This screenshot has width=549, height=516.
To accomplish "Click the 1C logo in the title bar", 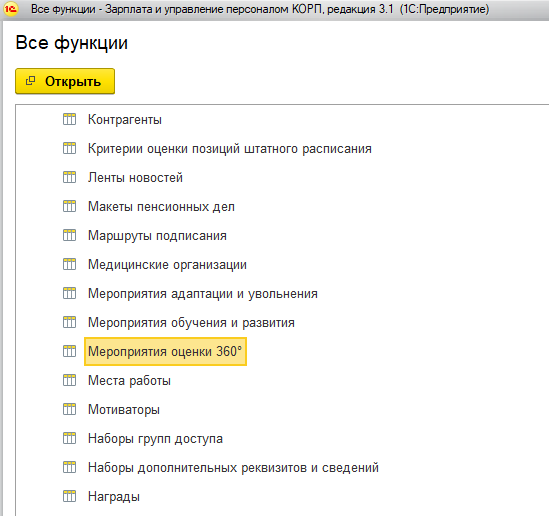I will point(11,9).
